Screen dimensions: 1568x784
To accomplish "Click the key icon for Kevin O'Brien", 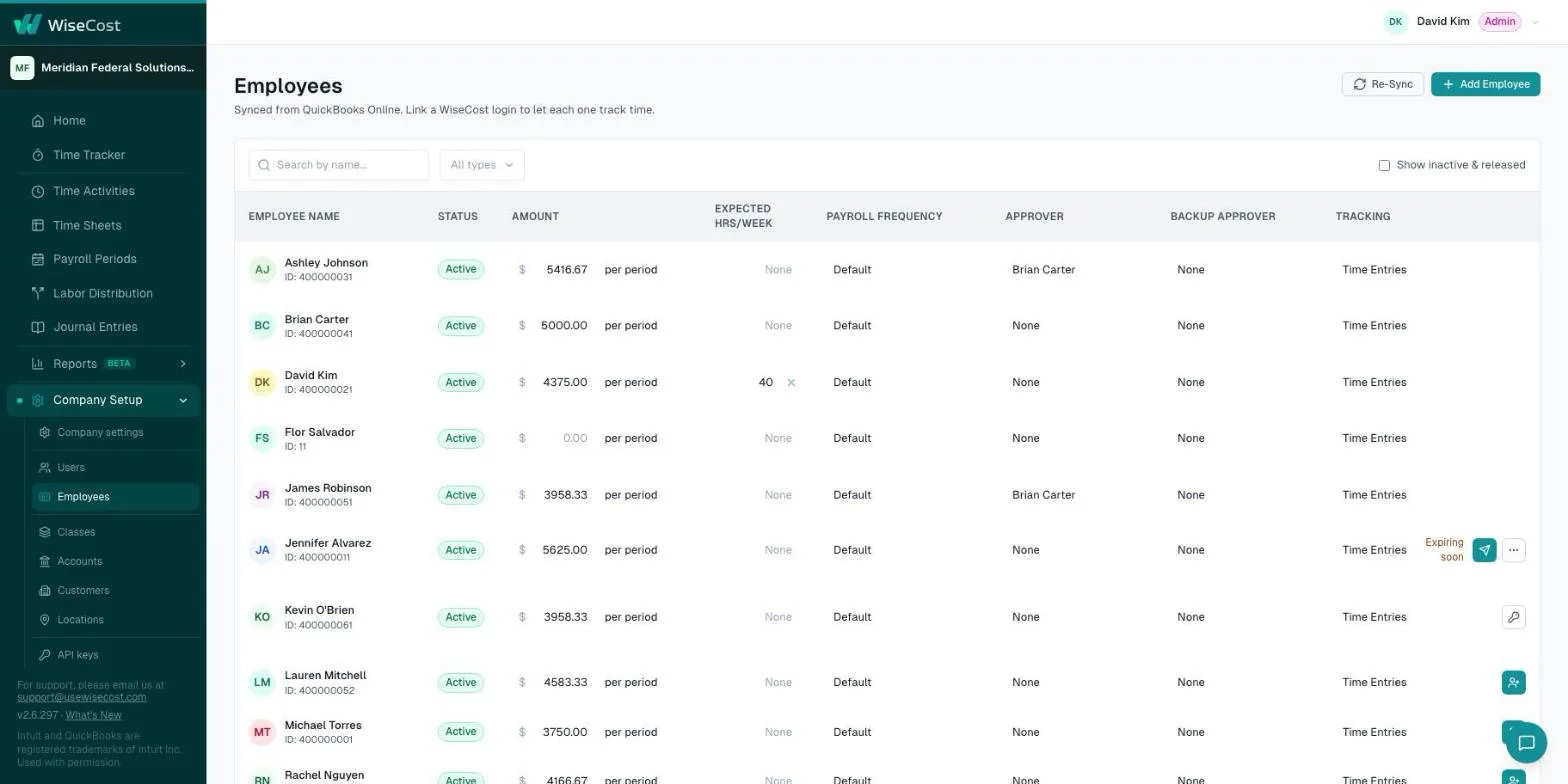I will [x=1513, y=617].
